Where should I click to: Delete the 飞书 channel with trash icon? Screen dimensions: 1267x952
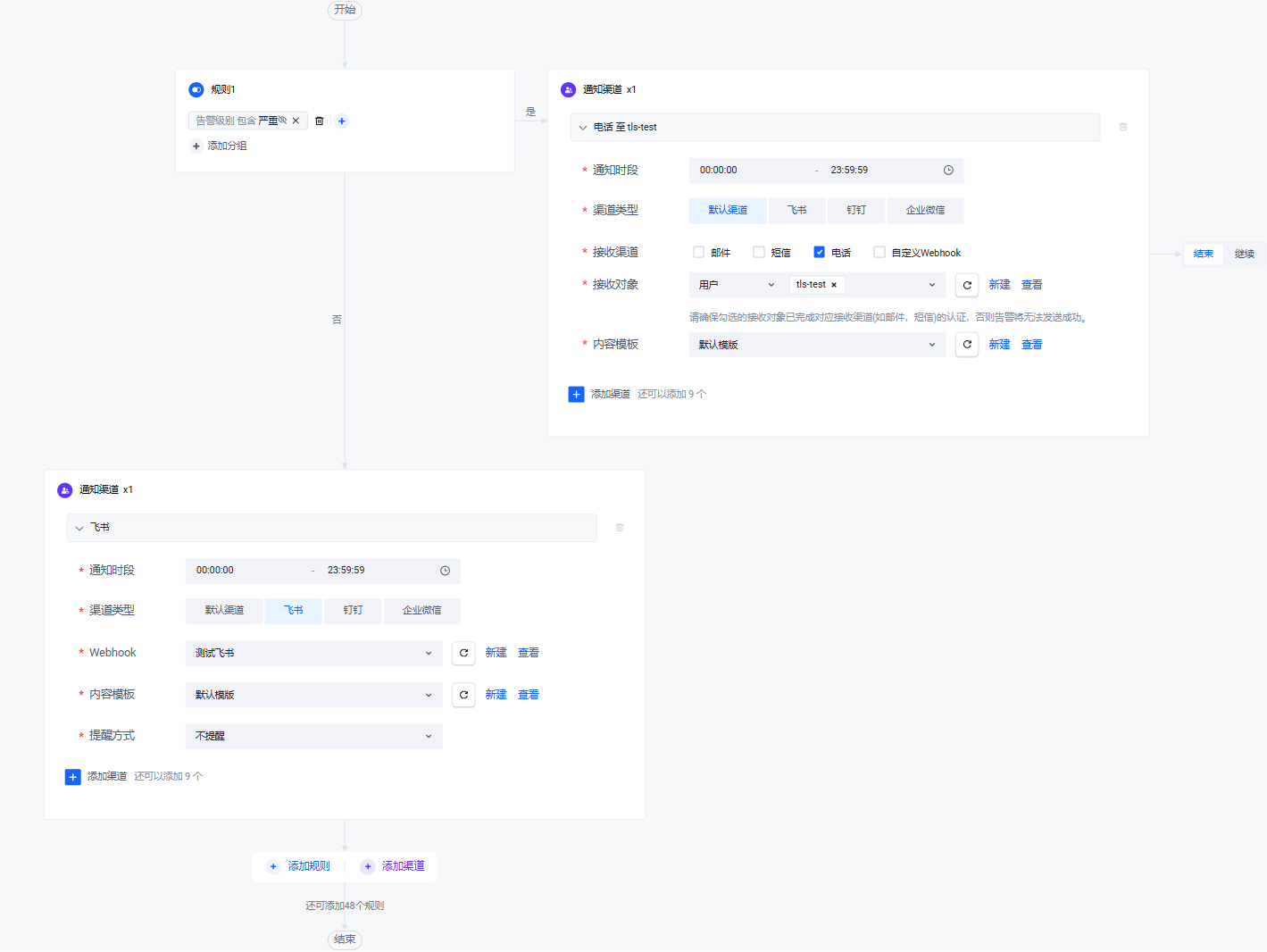620,528
